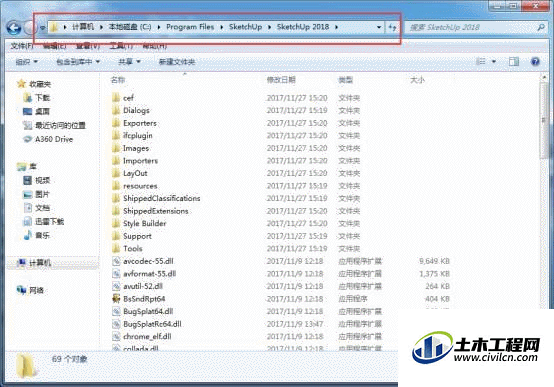Select the Exporters folder icon
The height and width of the screenshot is (387, 554).
116,123
